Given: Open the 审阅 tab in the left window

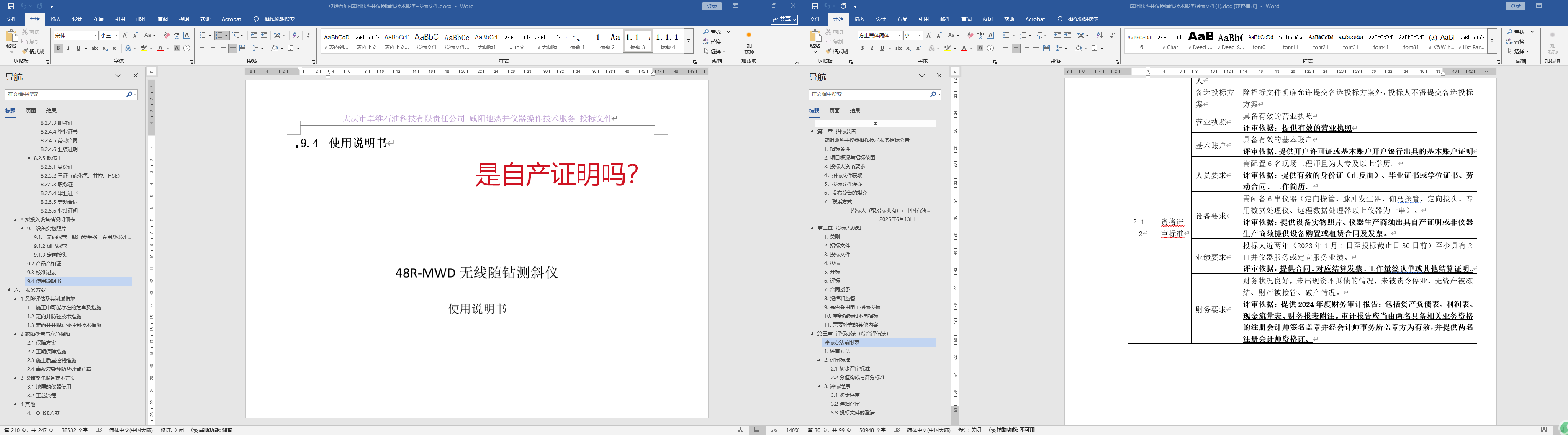Looking at the screenshot, I should (162, 20).
